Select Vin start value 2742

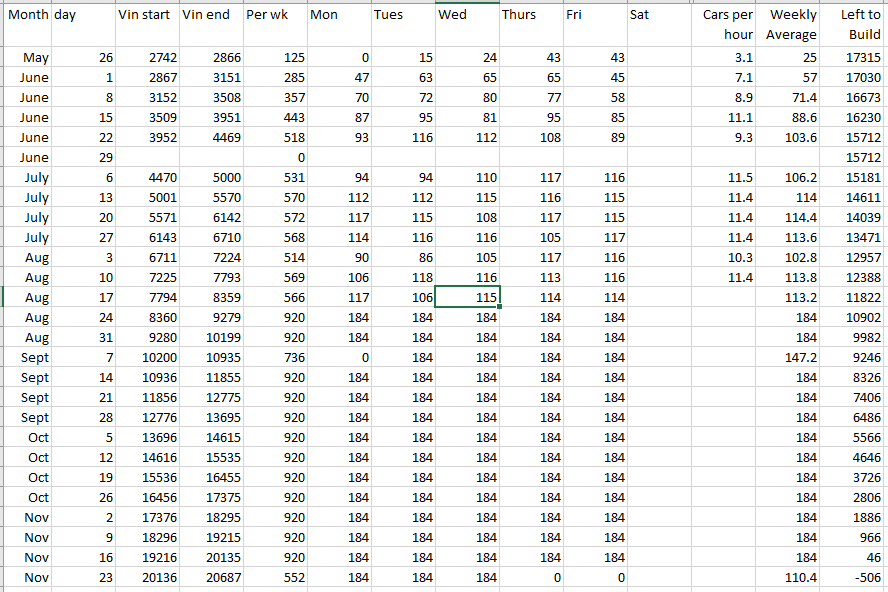point(146,58)
